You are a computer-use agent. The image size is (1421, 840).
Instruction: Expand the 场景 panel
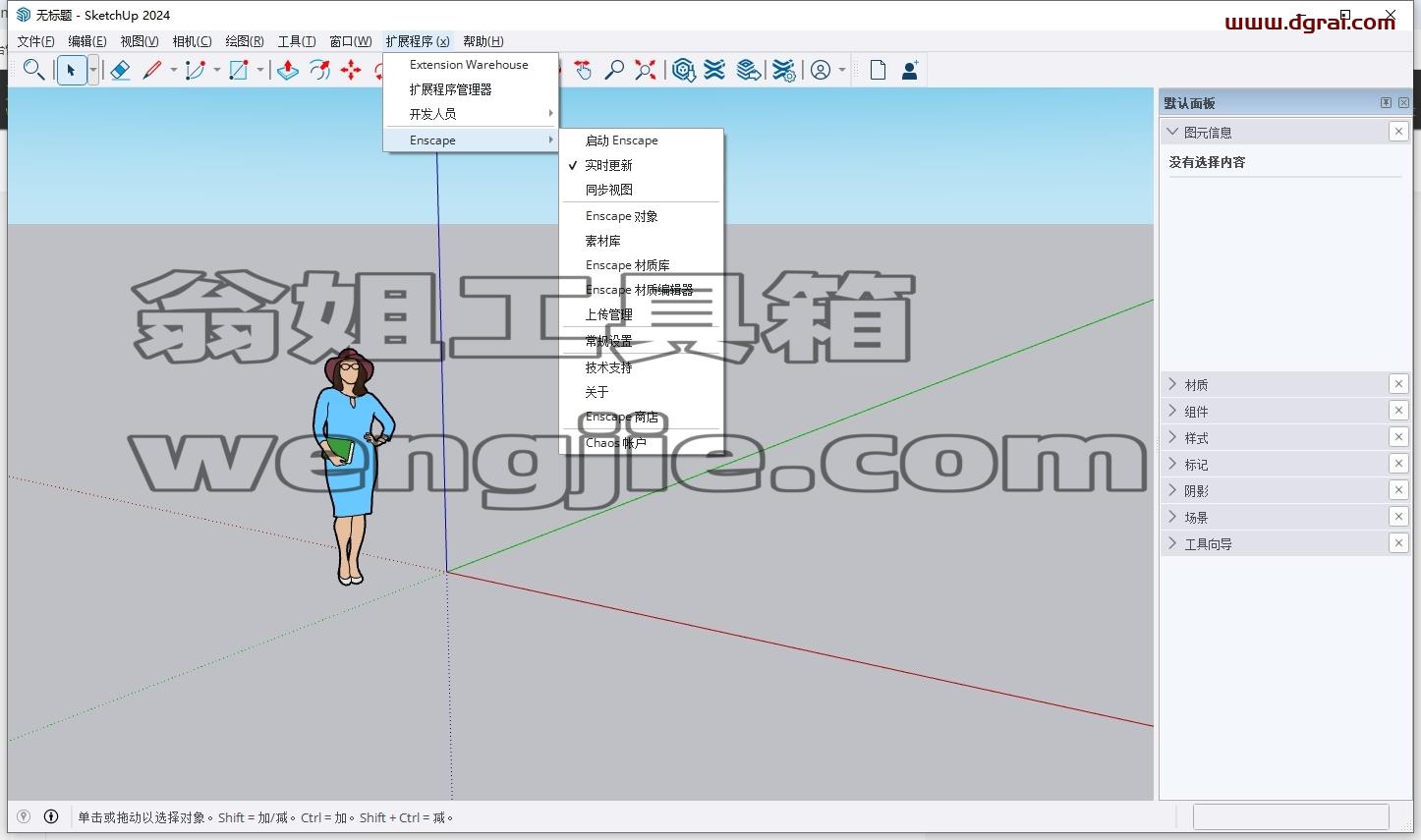pyautogui.click(x=1172, y=517)
